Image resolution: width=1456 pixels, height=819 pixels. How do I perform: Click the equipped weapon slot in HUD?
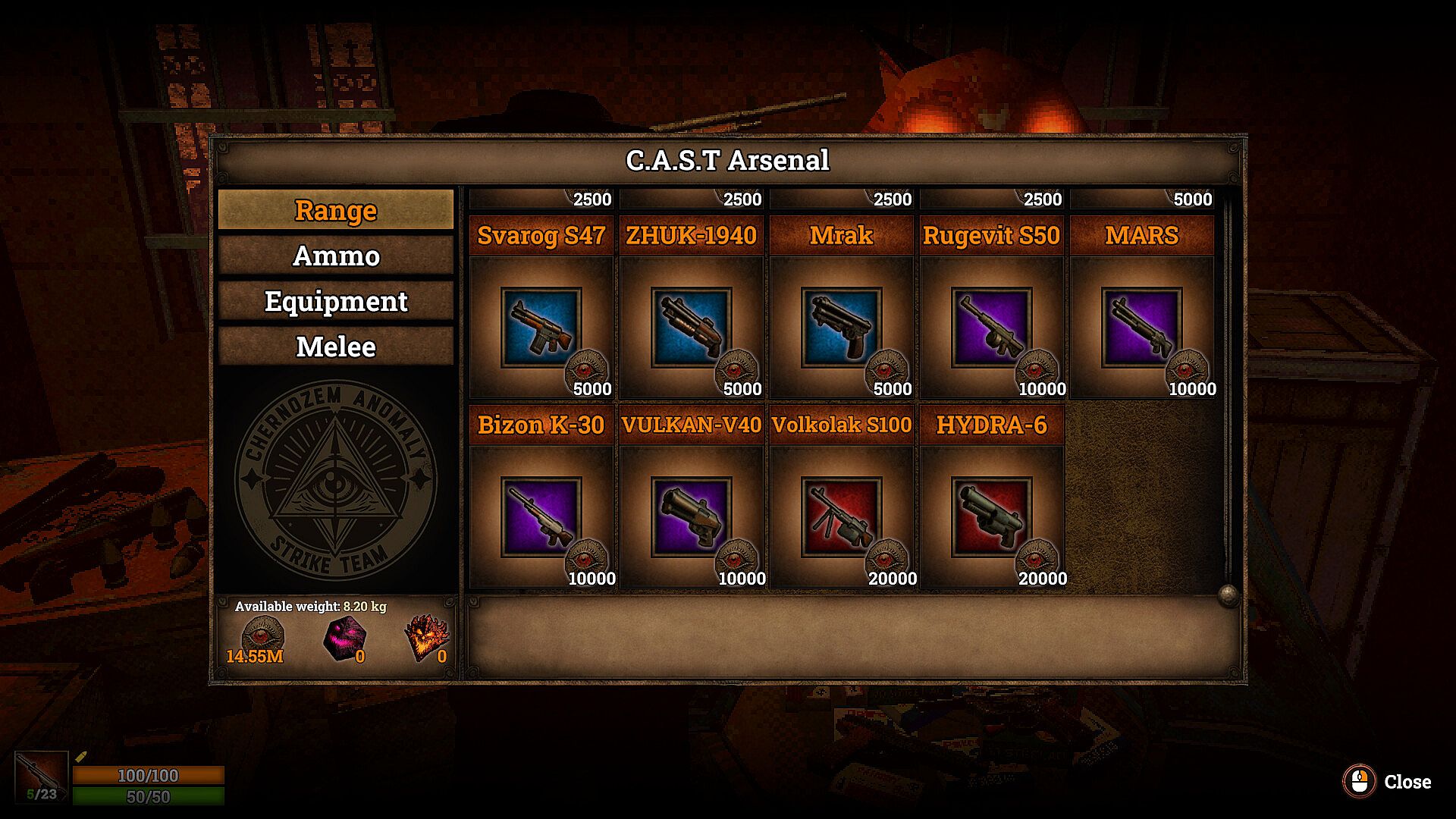42,777
